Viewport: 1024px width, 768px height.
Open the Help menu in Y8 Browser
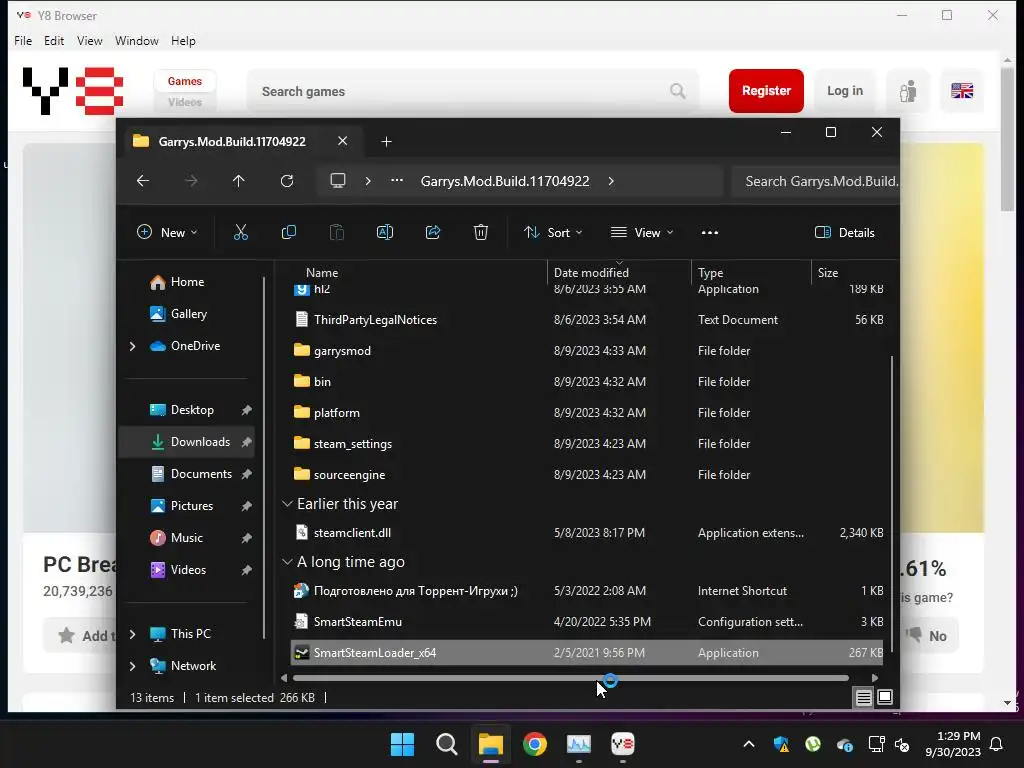coord(184,40)
